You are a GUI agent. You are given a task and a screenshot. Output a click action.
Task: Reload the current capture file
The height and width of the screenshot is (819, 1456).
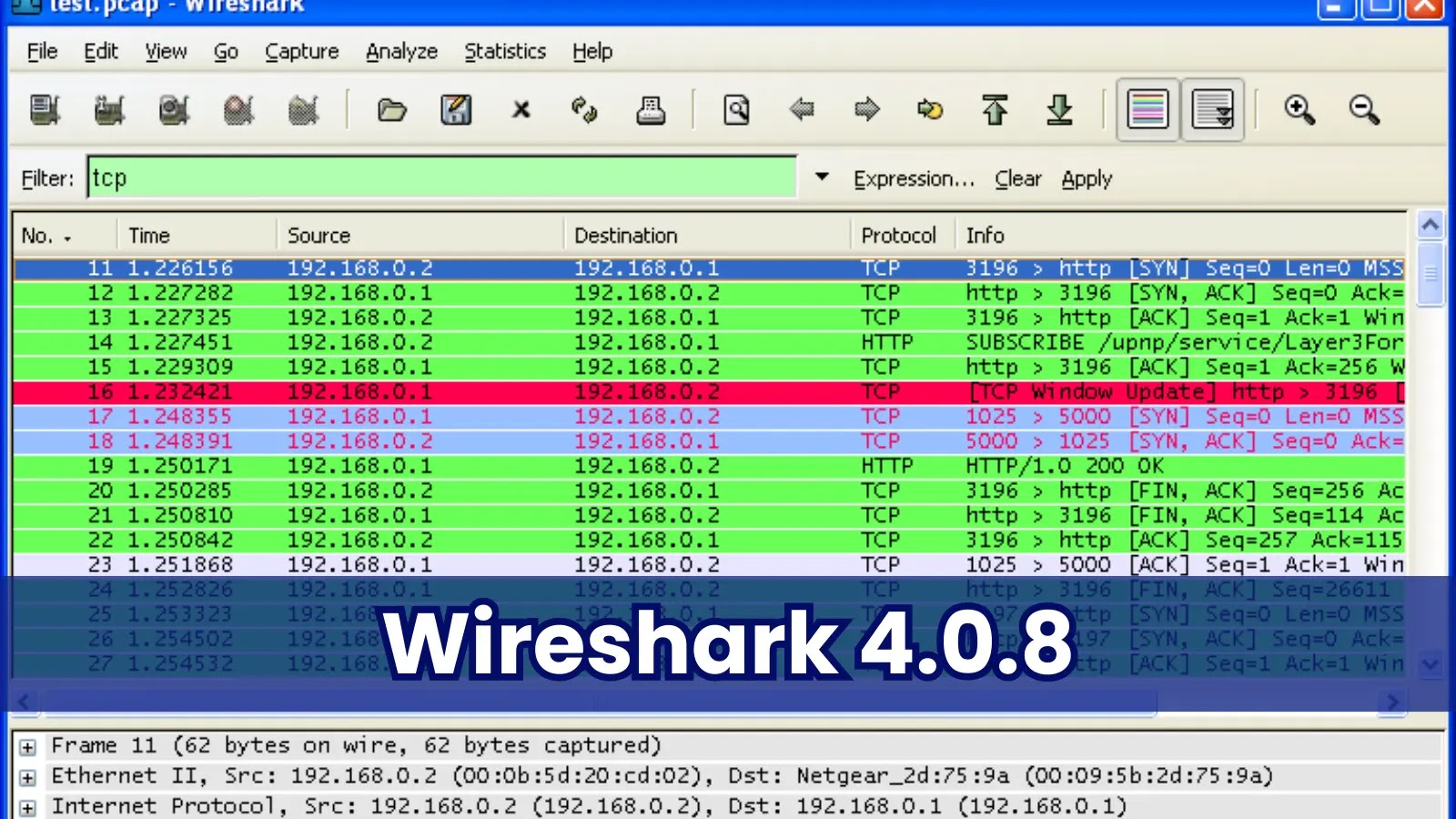[x=585, y=110]
